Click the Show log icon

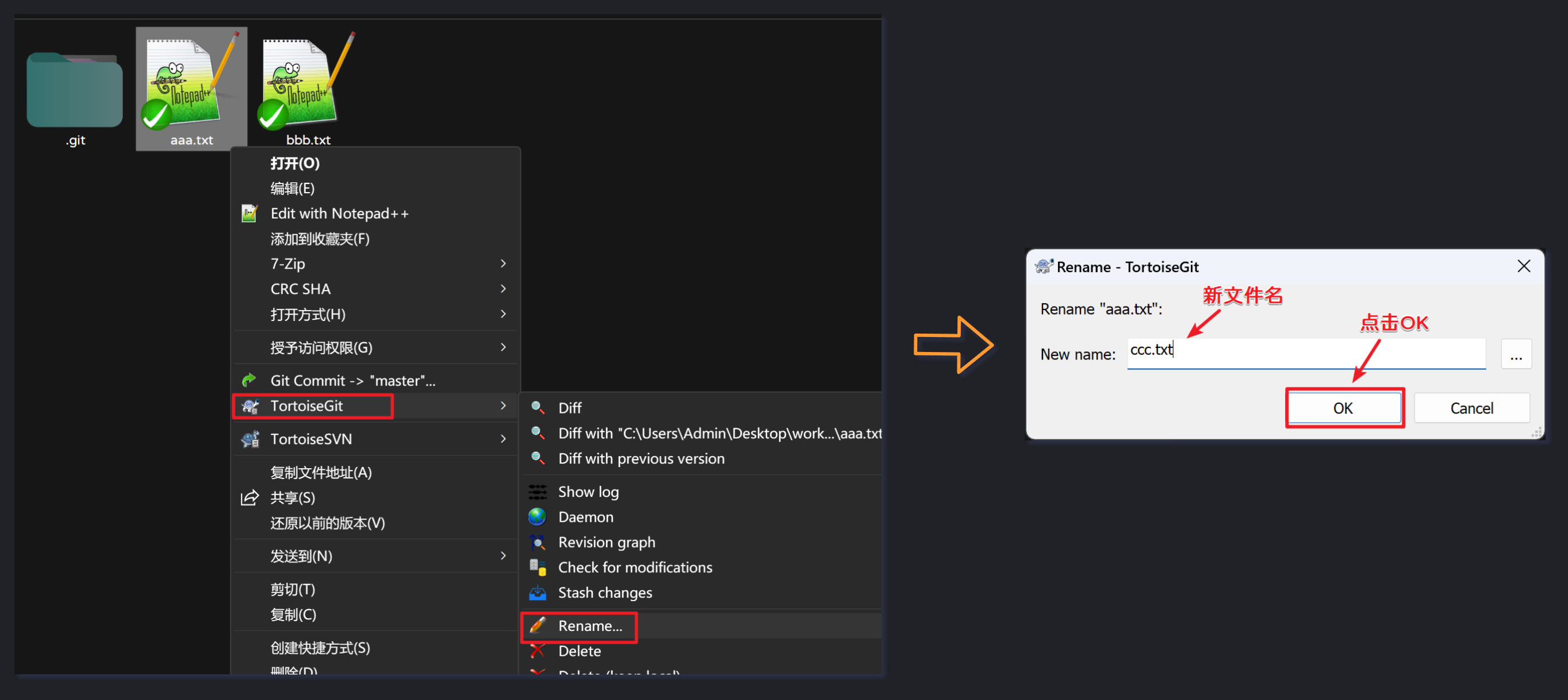point(538,491)
